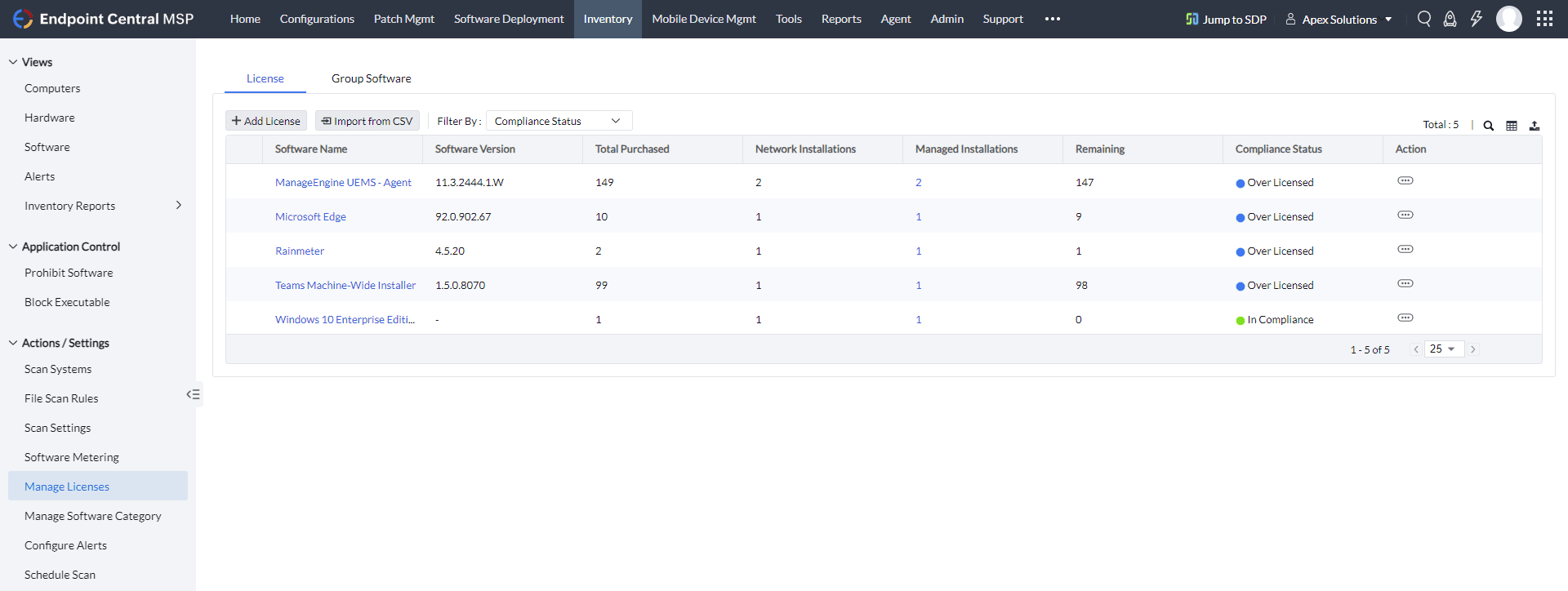Open the Tools menu
Viewport: 1568px width, 591px height.
(x=789, y=19)
